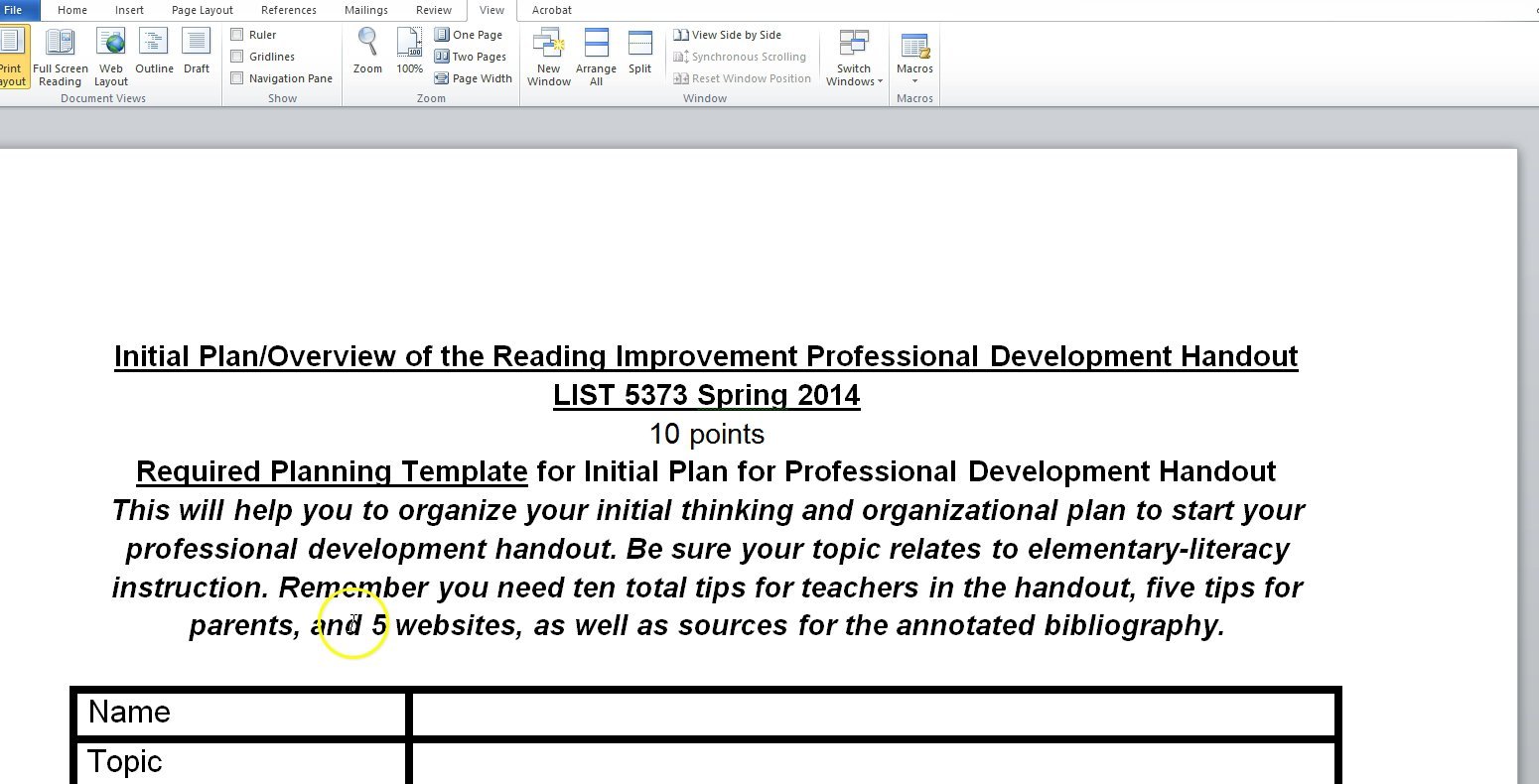Set zoom to 100%

[x=409, y=50]
